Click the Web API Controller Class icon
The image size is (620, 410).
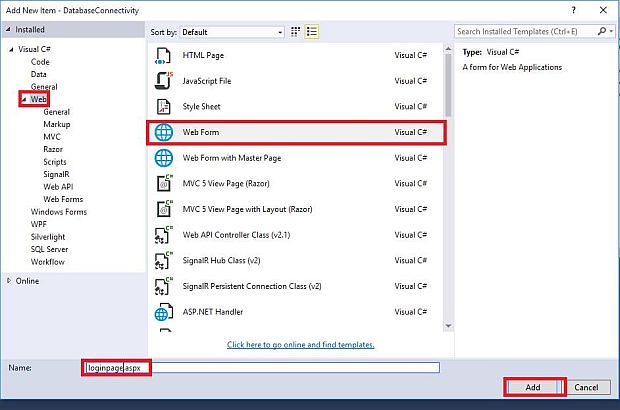point(163,235)
